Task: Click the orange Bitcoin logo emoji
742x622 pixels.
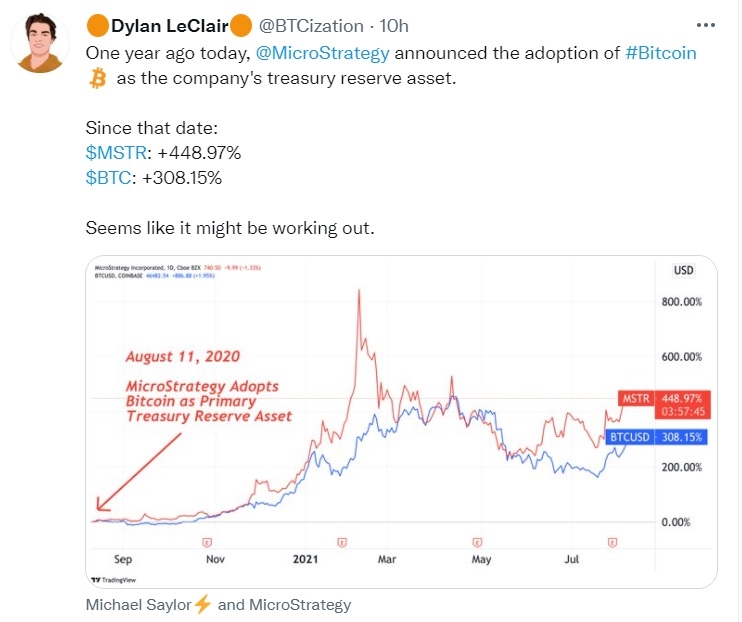Action: pos(97,79)
